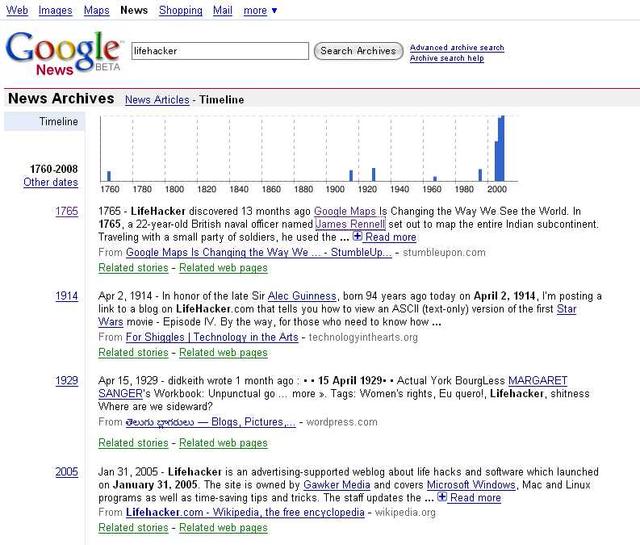Click the lifehacker search input field

(220, 51)
